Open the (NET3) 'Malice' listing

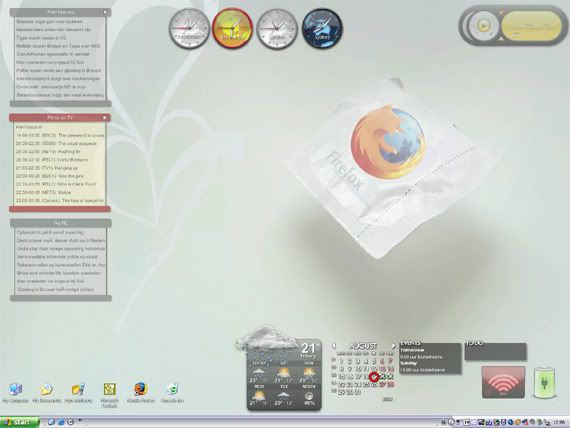click(x=44, y=192)
